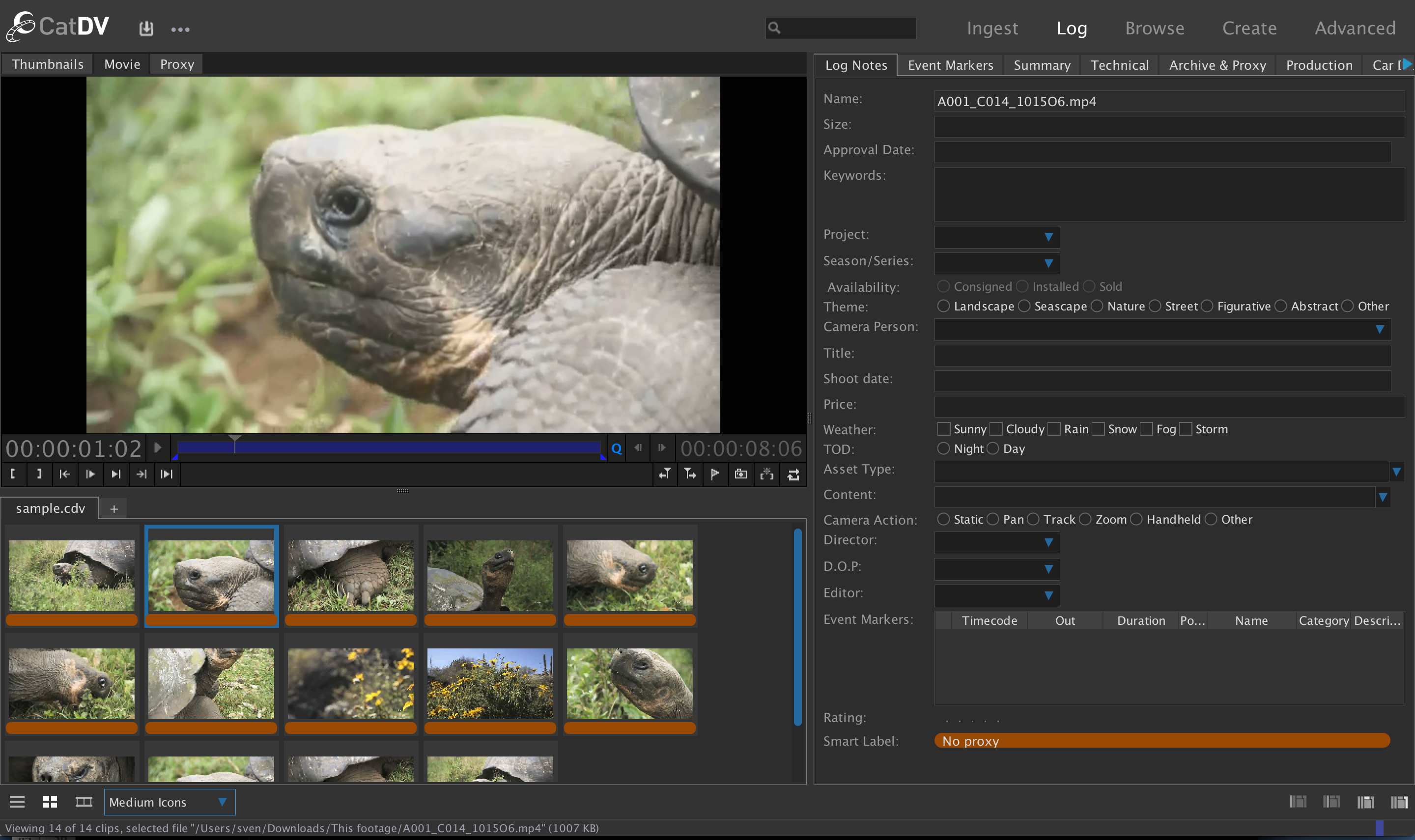Open the Ingest section from top navigation

(x=993, y=28)
